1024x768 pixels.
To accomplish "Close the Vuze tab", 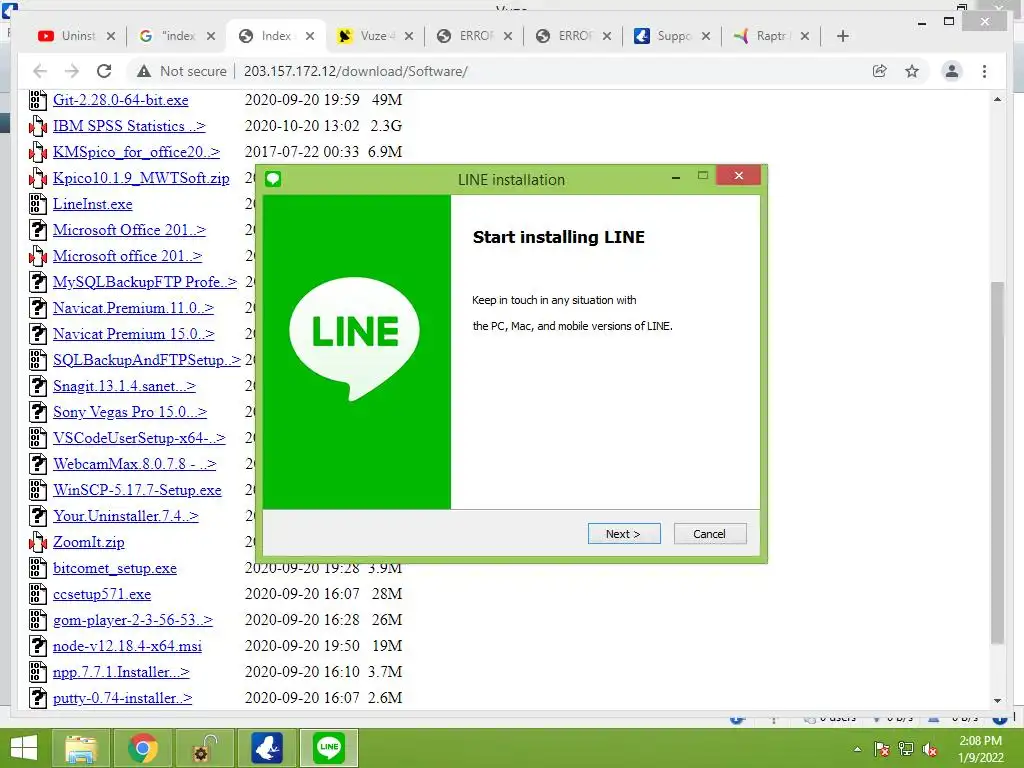I will (x=409, y=36).
